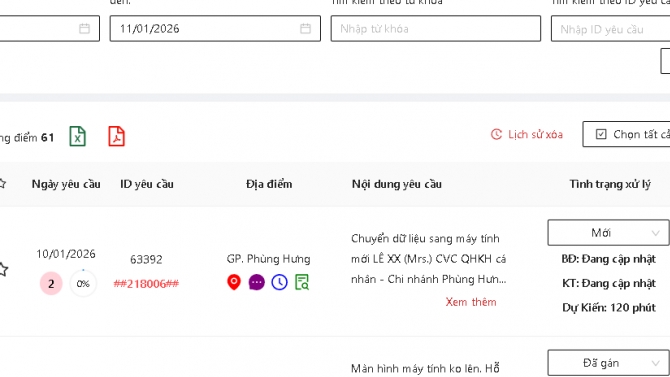The width and height of the screenshot is (670, 377).
Task: Click request date 10/01/2026
Action: [x=66, y=254]
